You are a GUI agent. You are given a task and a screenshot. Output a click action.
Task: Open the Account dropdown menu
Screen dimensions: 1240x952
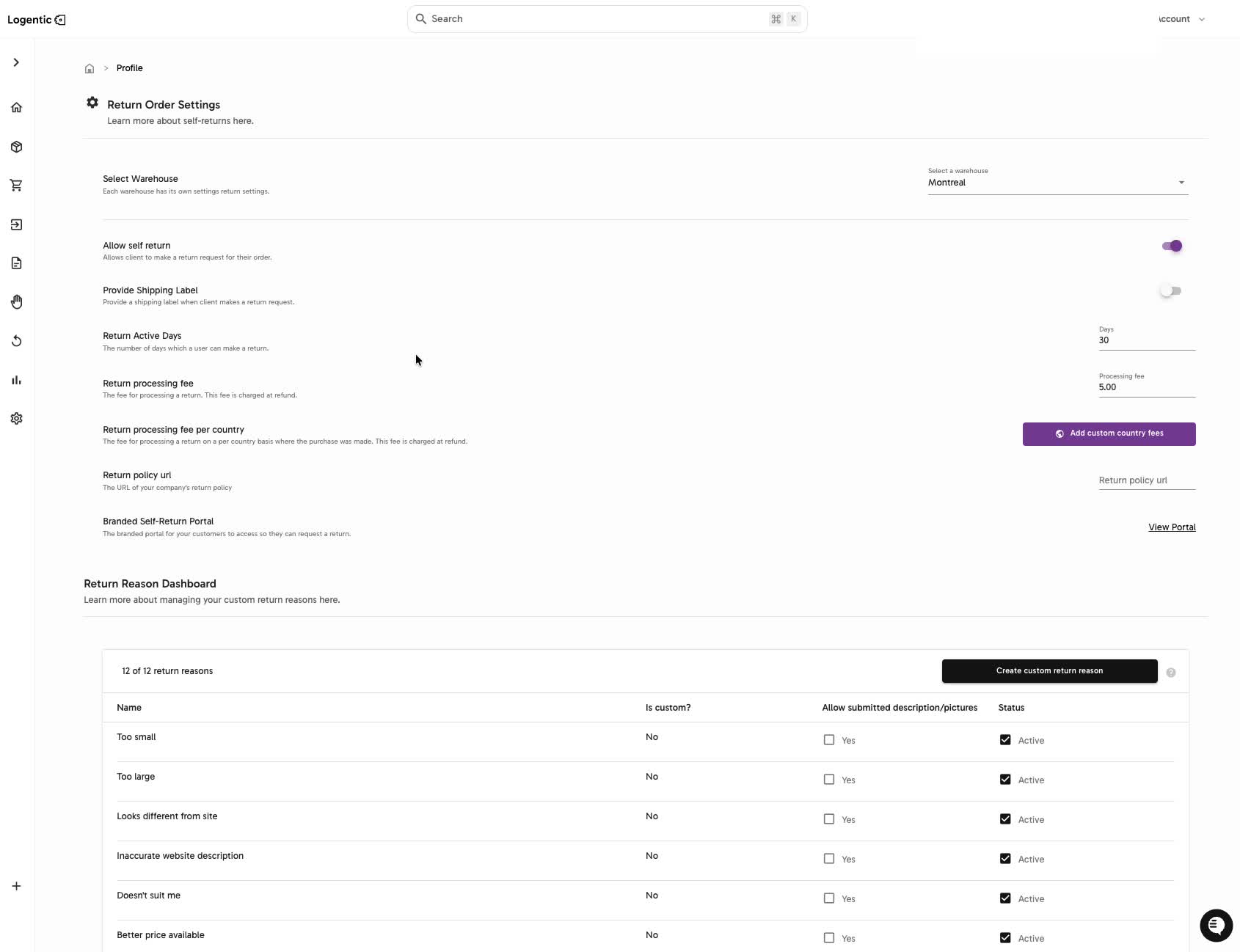(1182, 19)
